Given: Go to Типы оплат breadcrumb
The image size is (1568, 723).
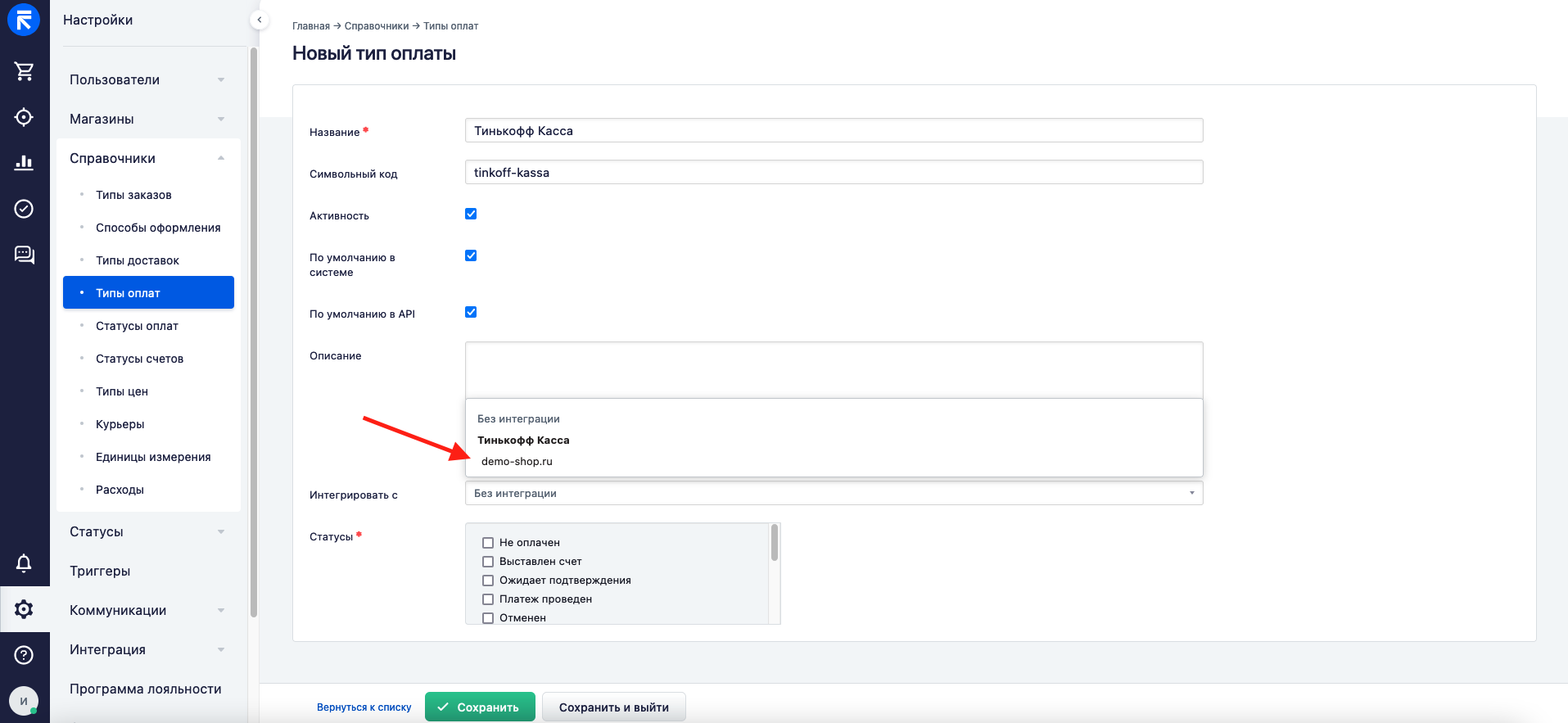Looking at the screenshot, I should [451, 26].
